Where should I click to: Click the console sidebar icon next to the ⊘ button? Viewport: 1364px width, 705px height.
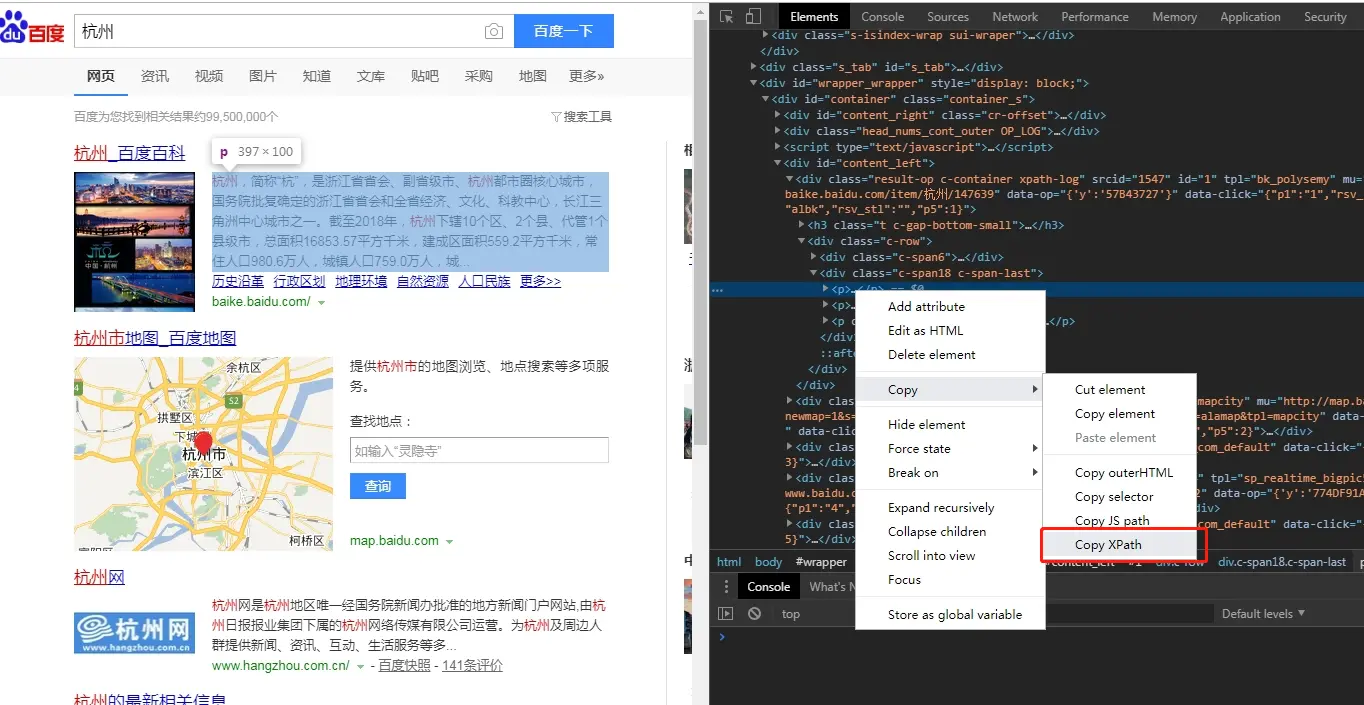pos(727,613)
